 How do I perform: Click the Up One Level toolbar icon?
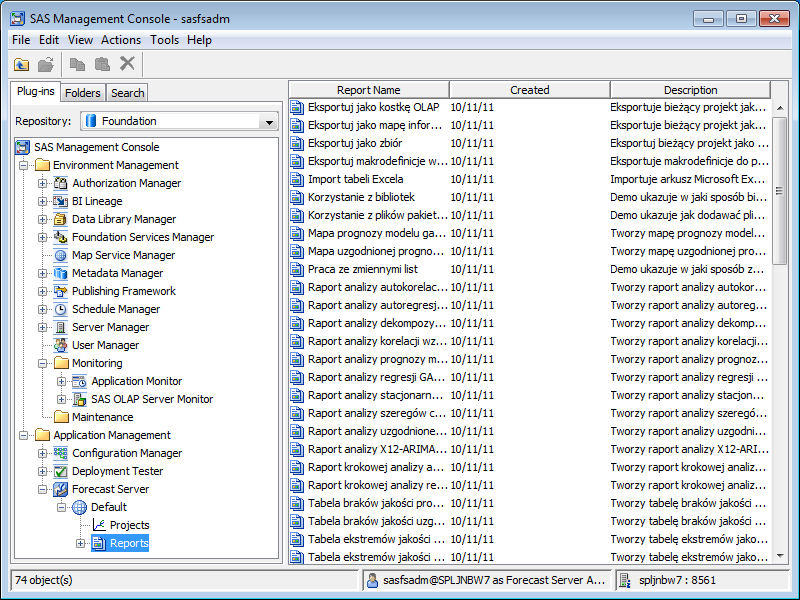(x=21, y=64)
